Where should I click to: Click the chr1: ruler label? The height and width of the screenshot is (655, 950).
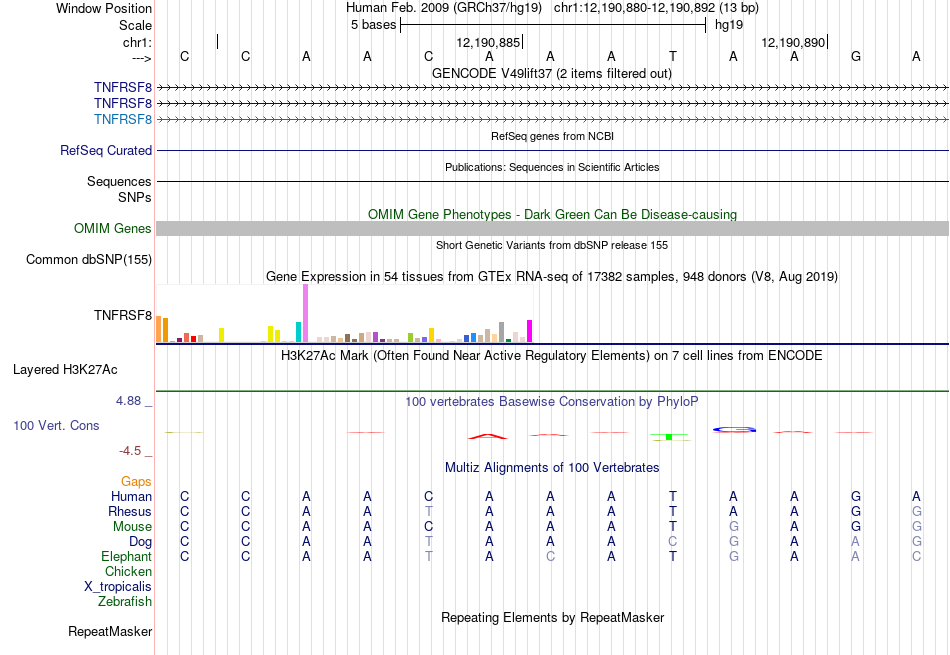point(137,42)
